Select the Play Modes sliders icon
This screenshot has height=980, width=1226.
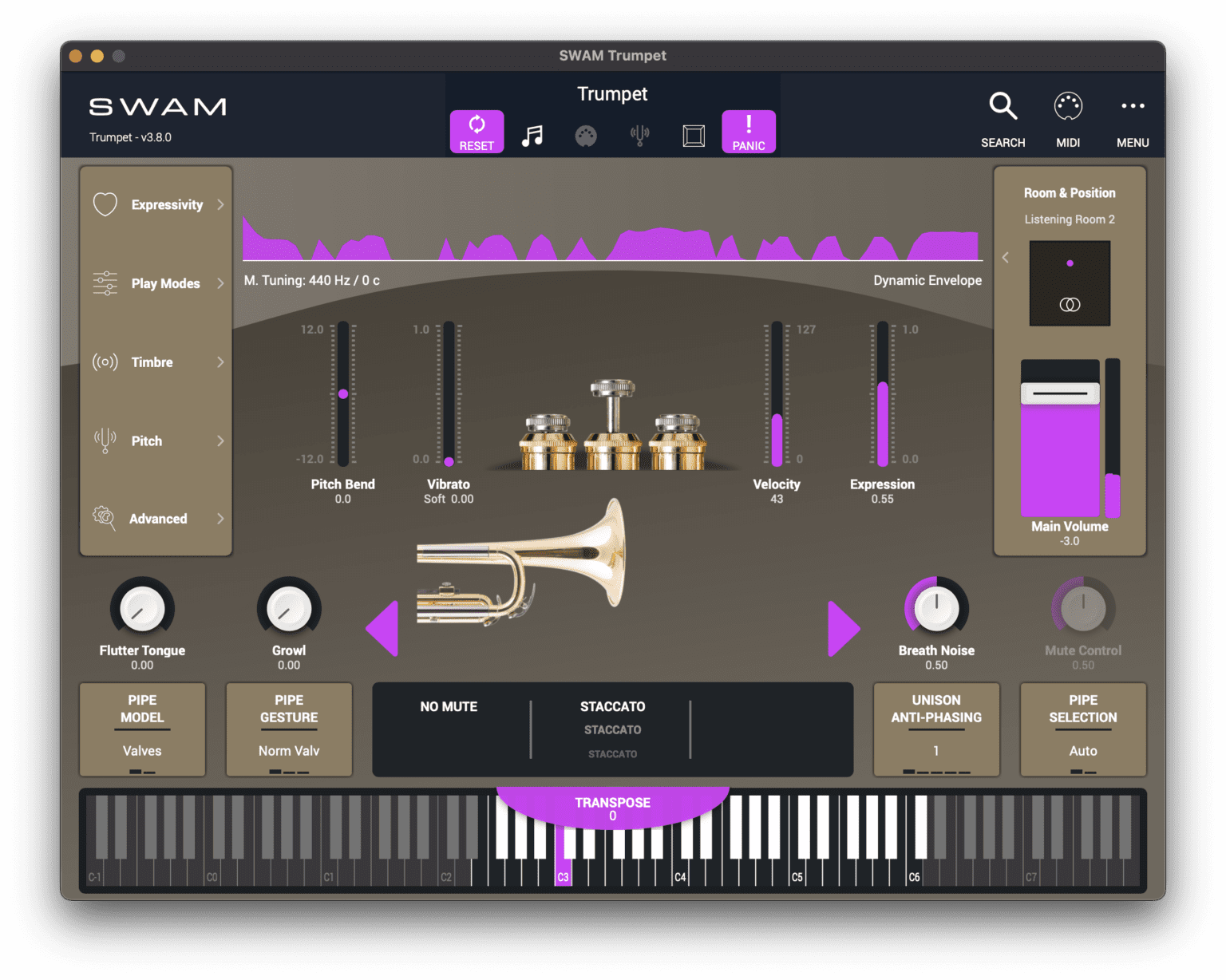[104, 283]
